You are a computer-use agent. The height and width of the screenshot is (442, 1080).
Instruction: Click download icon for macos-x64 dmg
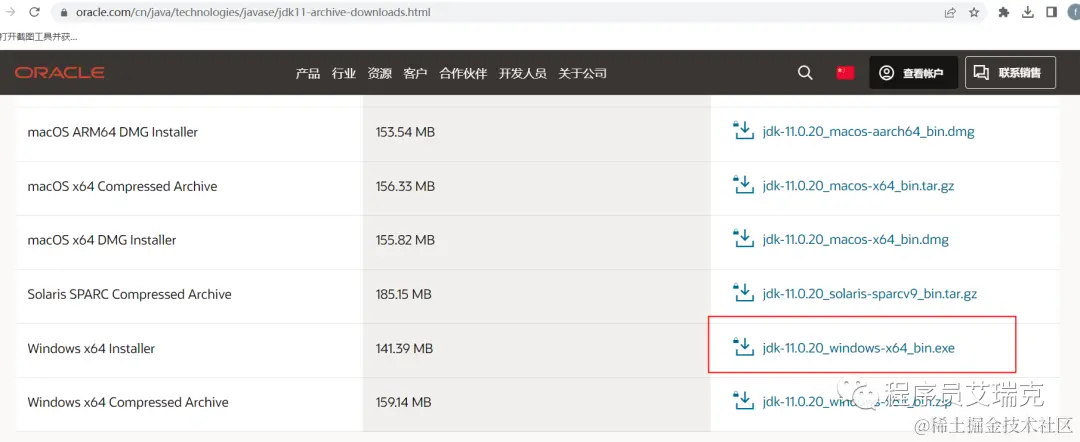[743, 238]
